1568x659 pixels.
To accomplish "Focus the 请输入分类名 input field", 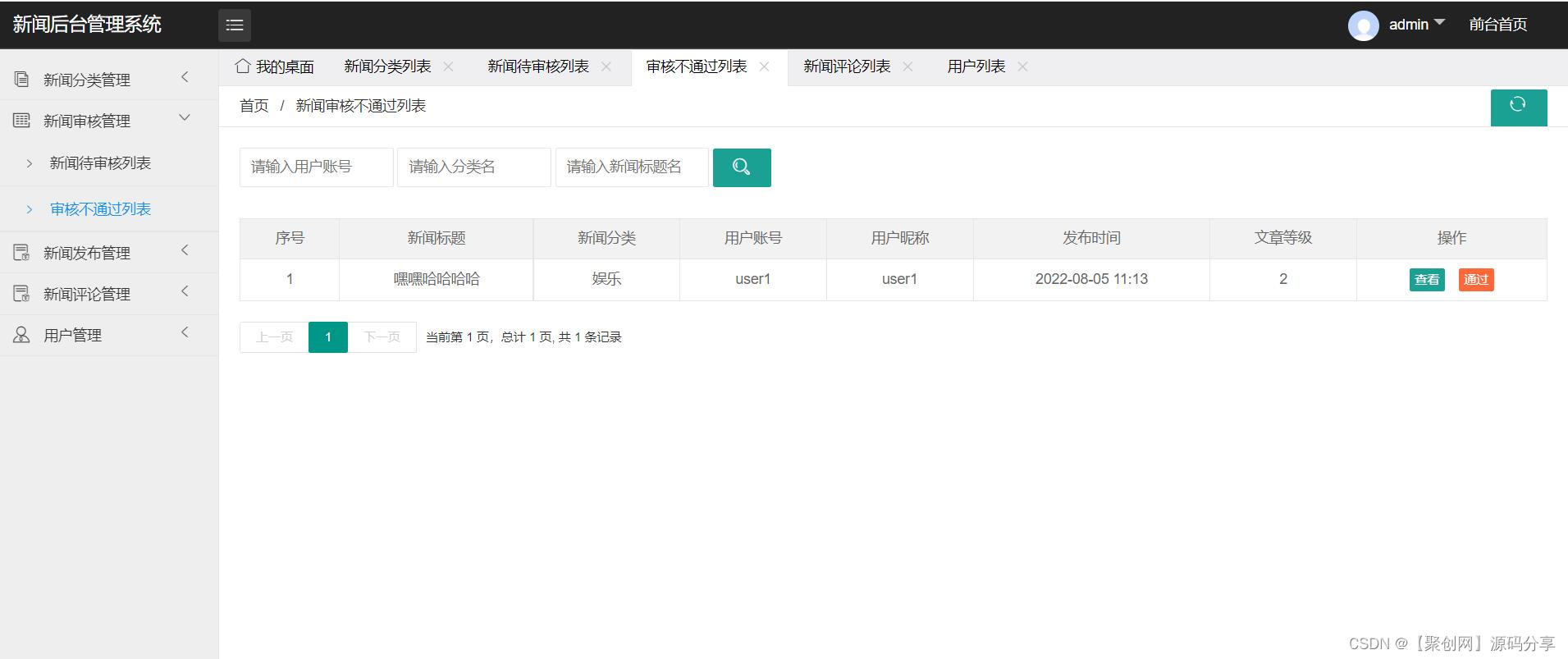I will pos(474,167).
